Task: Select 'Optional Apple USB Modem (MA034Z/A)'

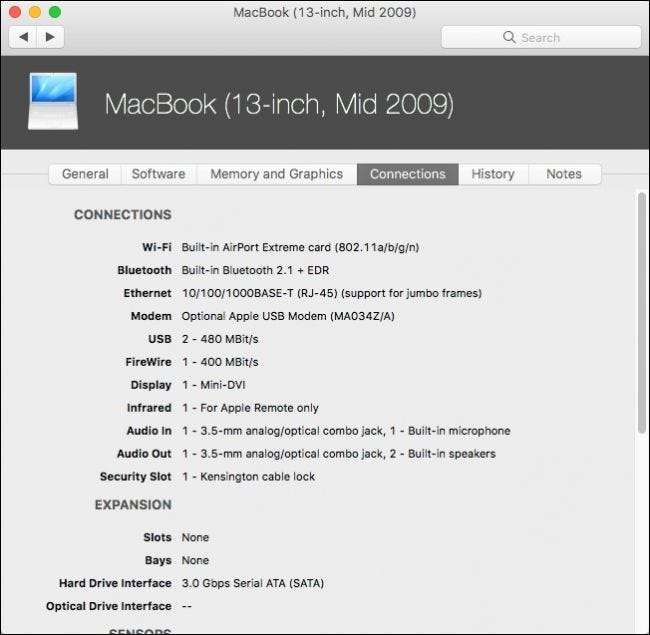Action: (288, 316)
